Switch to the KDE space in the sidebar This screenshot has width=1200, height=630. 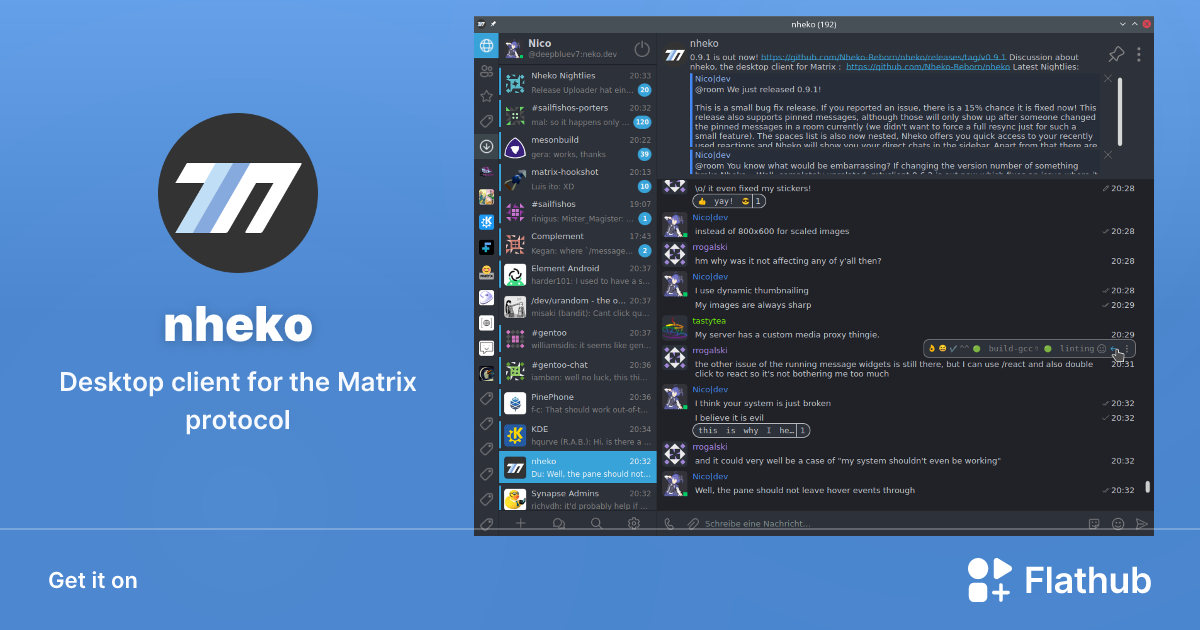point(486,222)
